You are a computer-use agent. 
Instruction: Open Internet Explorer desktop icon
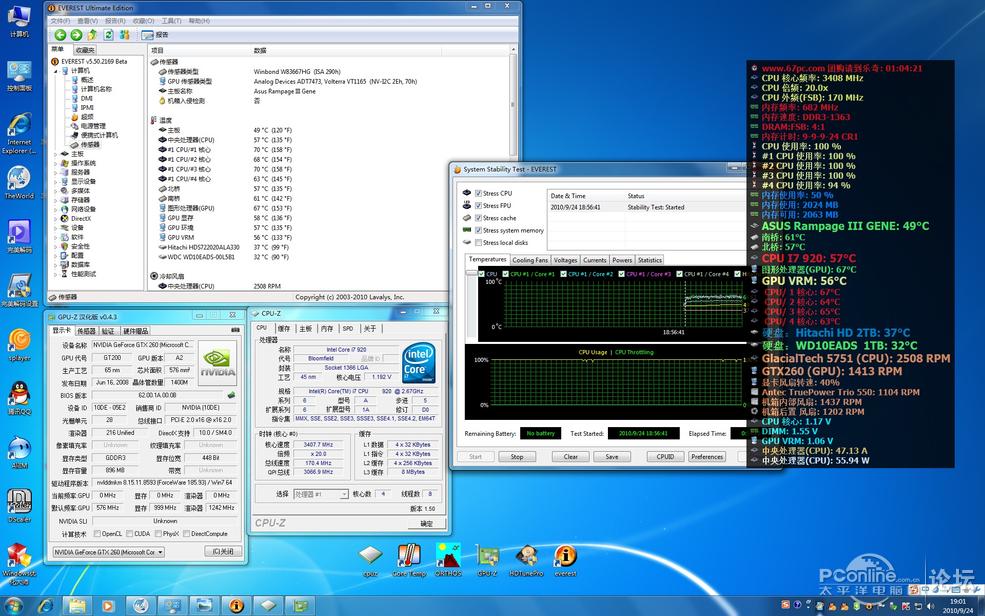tap(19, 133)
